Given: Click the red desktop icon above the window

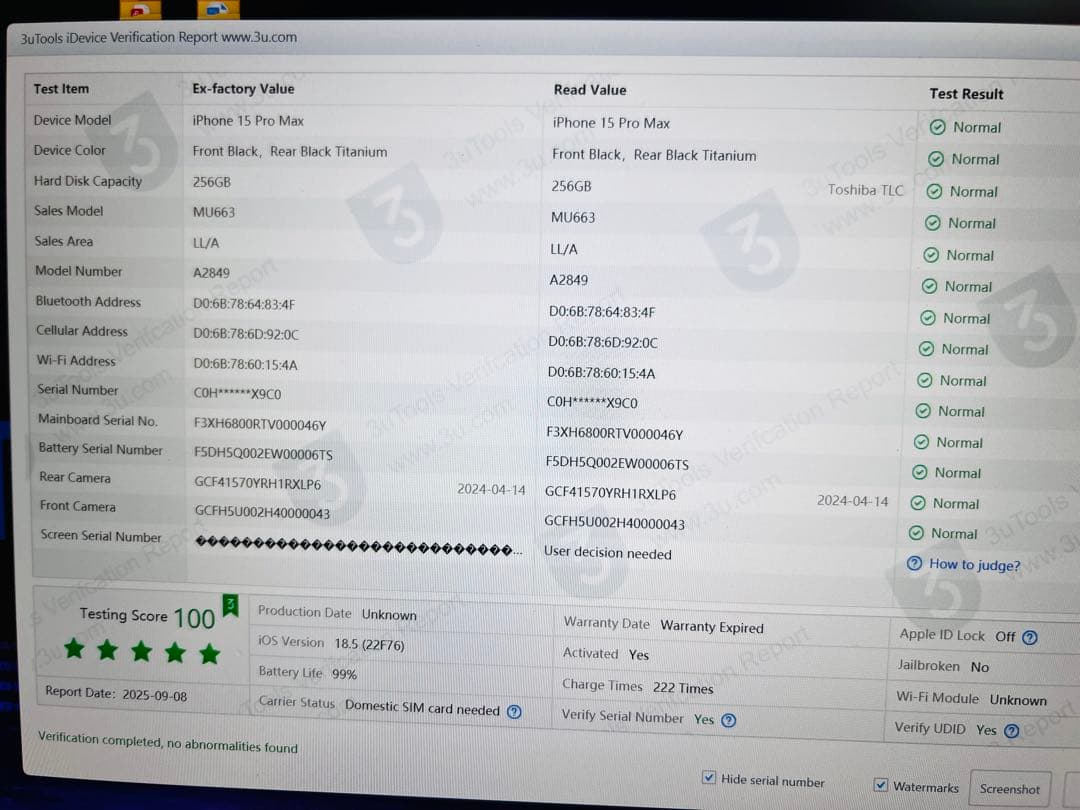Looking at the screenshot, I should point(140,10).
